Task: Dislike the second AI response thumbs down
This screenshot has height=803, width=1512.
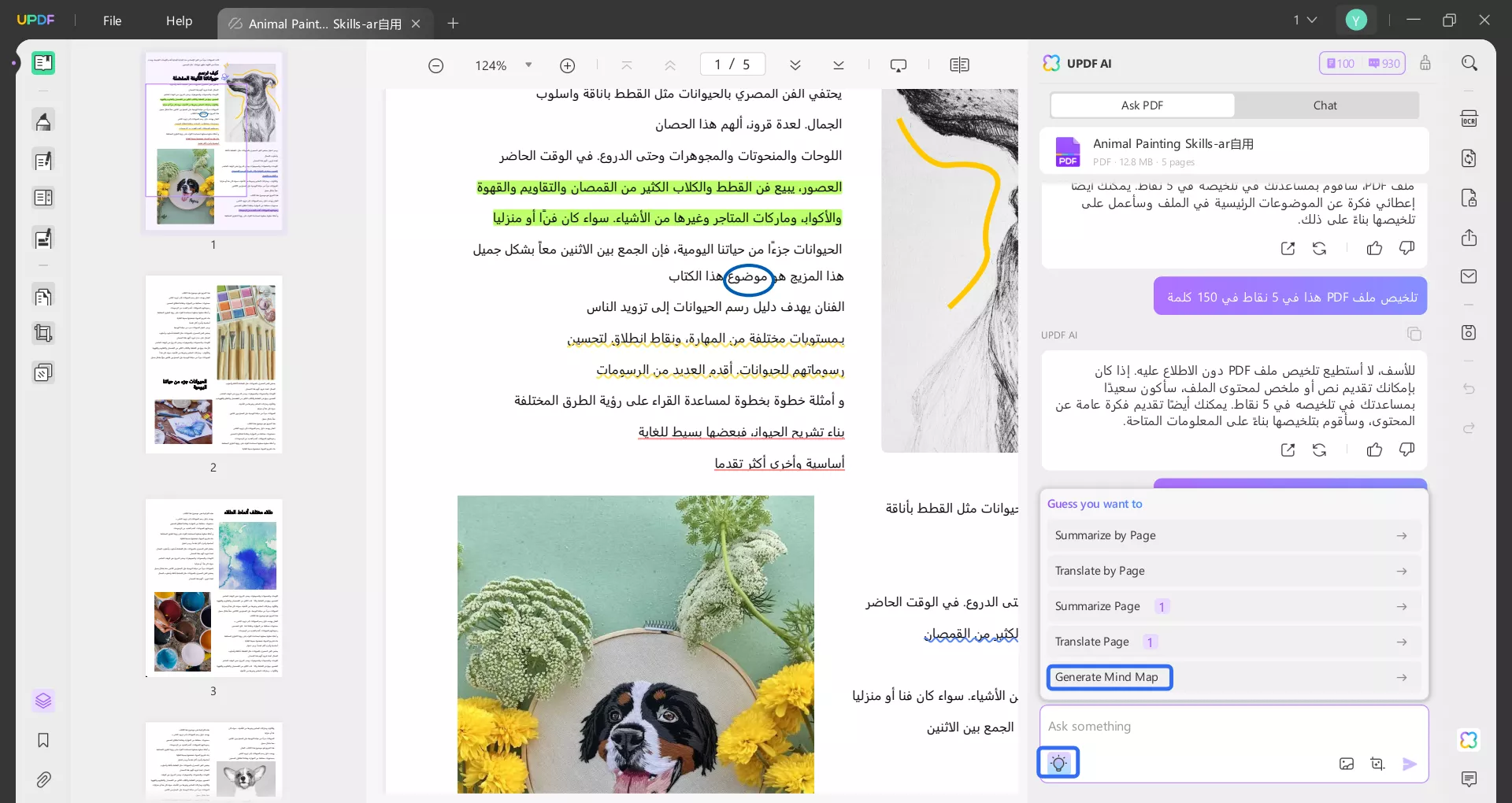Action: click(x=1406, y=450)
